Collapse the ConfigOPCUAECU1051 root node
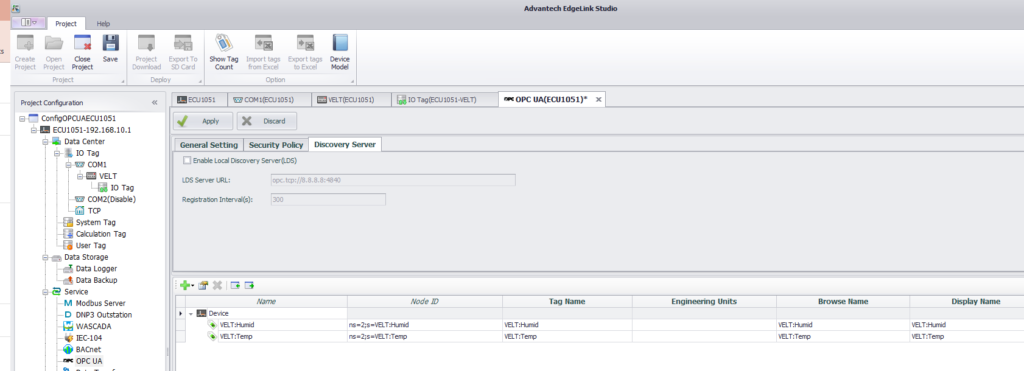 pyautogui.click(x=22, y=118)
